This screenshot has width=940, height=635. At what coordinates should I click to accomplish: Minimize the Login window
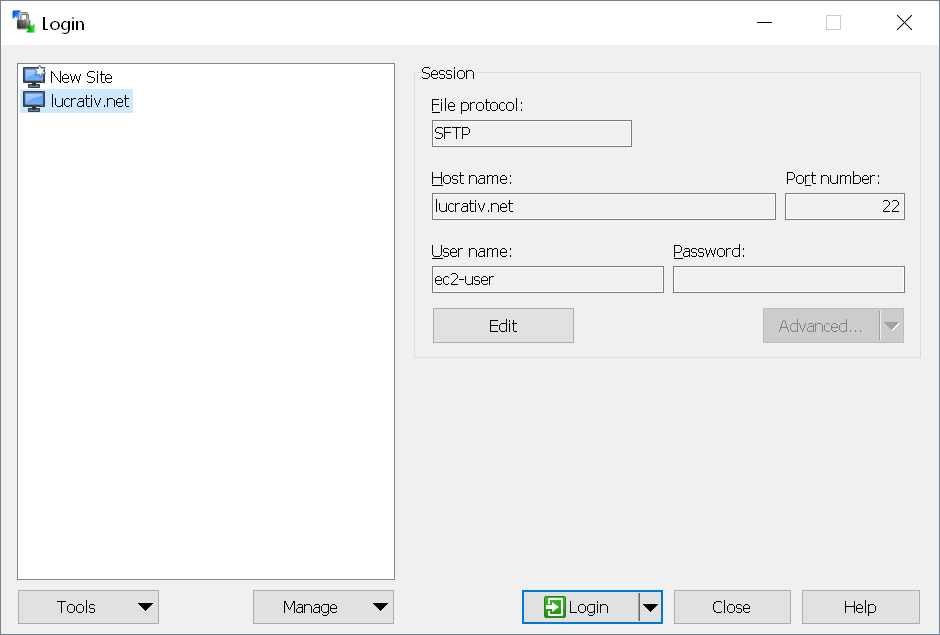[764, 23]
